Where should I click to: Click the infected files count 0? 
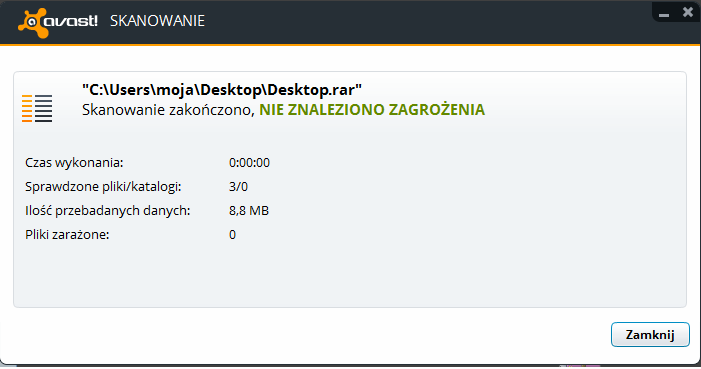point(232,234)
